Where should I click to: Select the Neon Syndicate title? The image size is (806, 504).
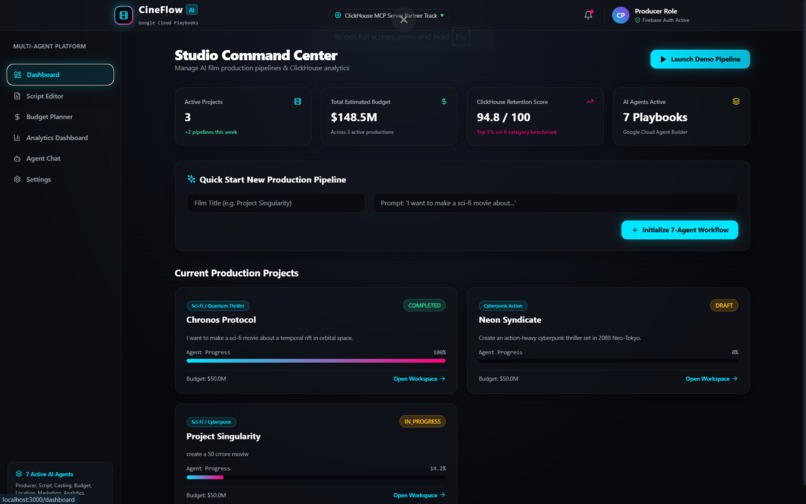pyautogui.click(x=509, y=320)
